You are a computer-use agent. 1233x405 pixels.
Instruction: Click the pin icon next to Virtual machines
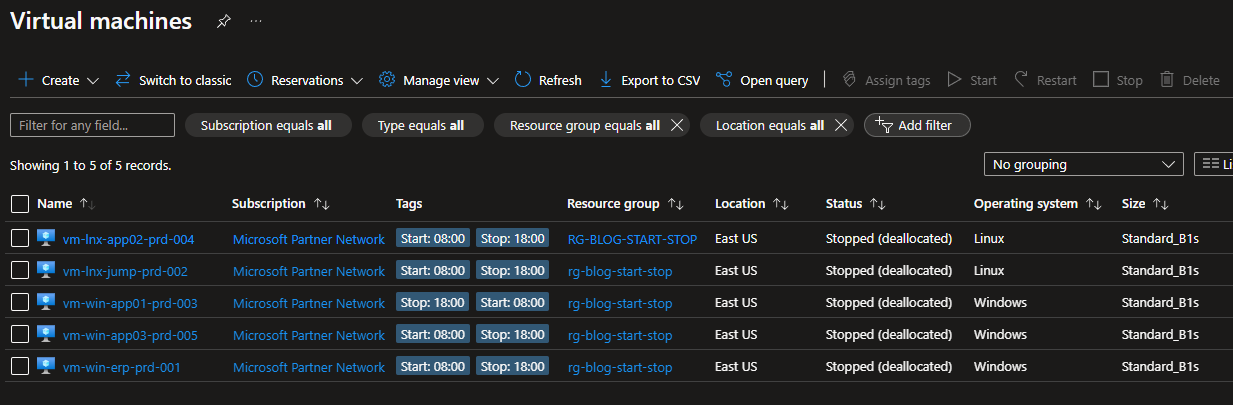click(223, 21)
